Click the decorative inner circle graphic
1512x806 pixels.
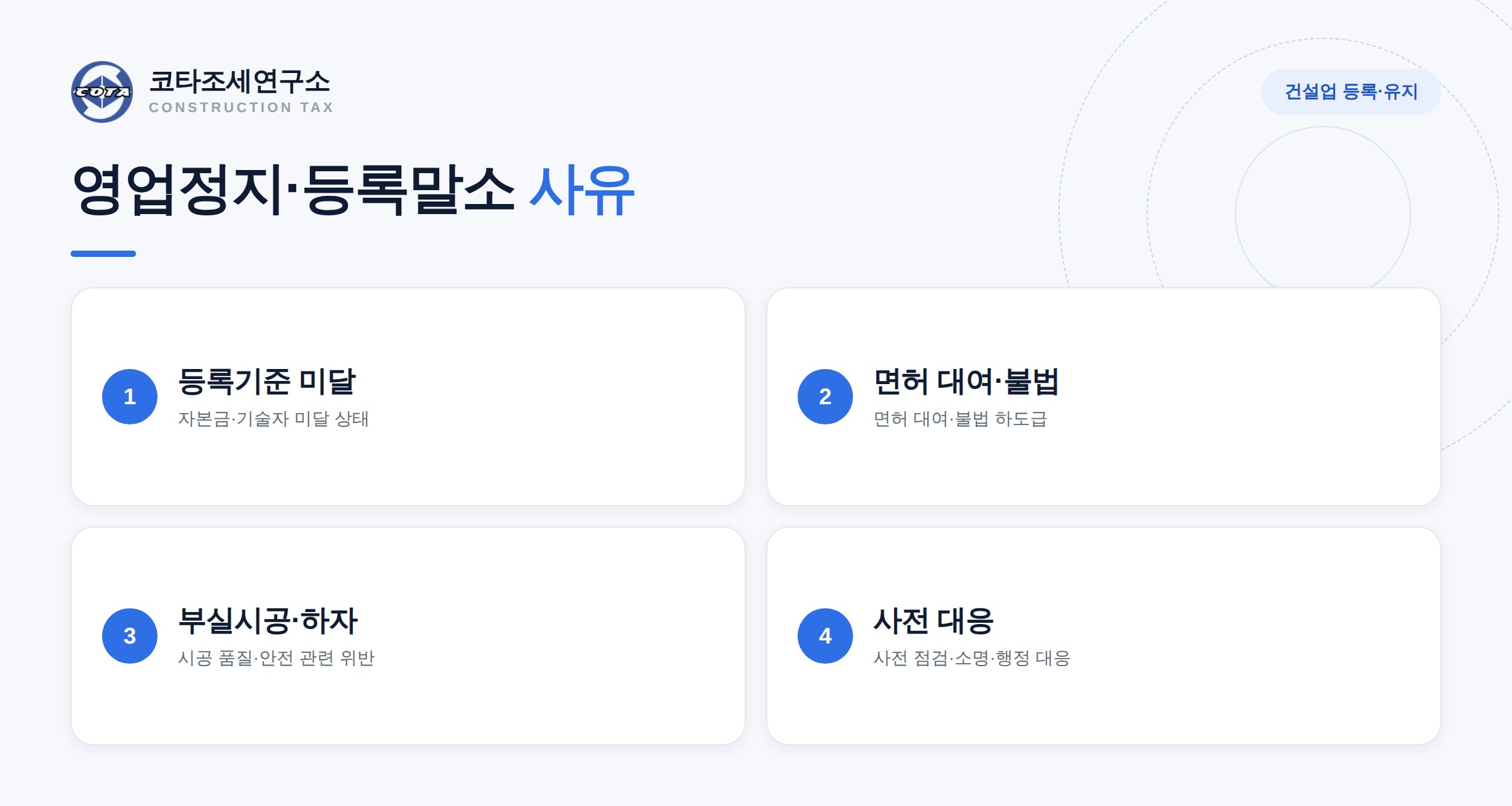click(1323, 208)
